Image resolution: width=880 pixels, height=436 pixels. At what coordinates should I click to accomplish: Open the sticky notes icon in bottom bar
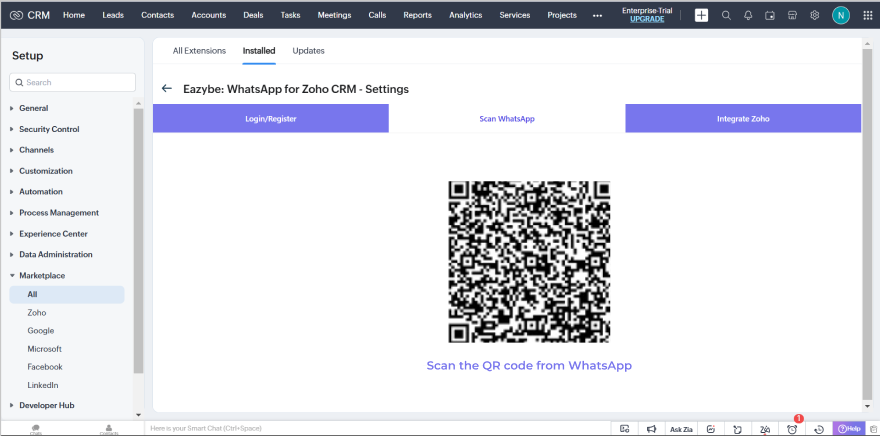pos(738,429)
